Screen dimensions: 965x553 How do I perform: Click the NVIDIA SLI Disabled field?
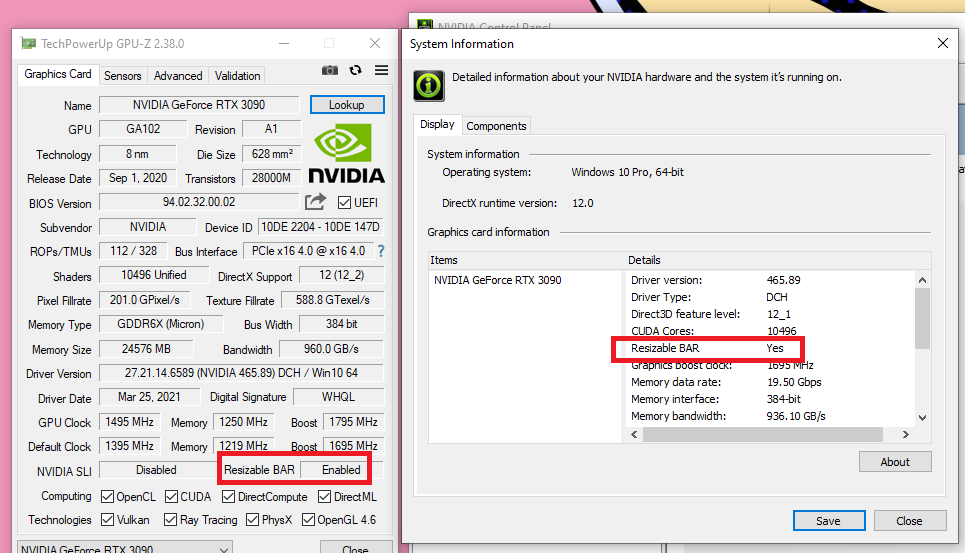(156, 470)
